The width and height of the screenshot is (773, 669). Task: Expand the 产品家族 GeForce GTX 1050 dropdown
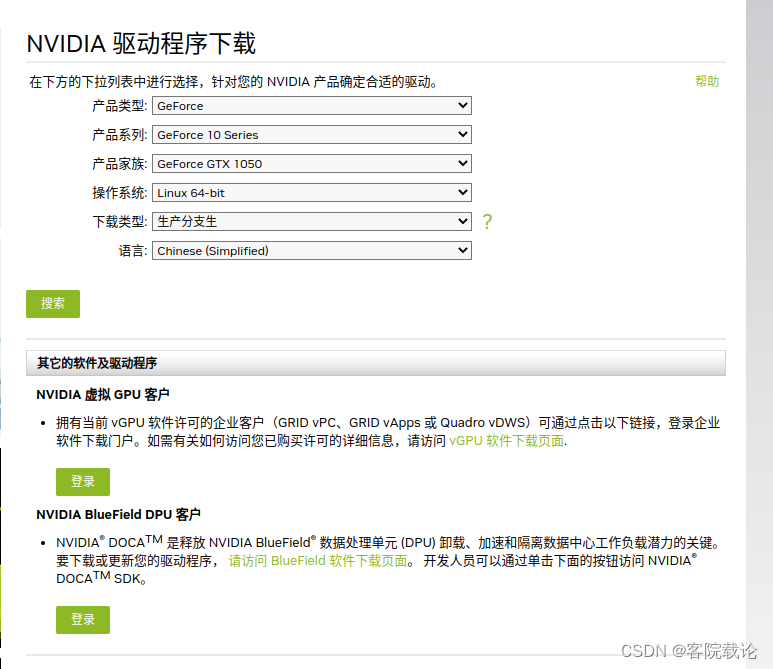[312, 164]
